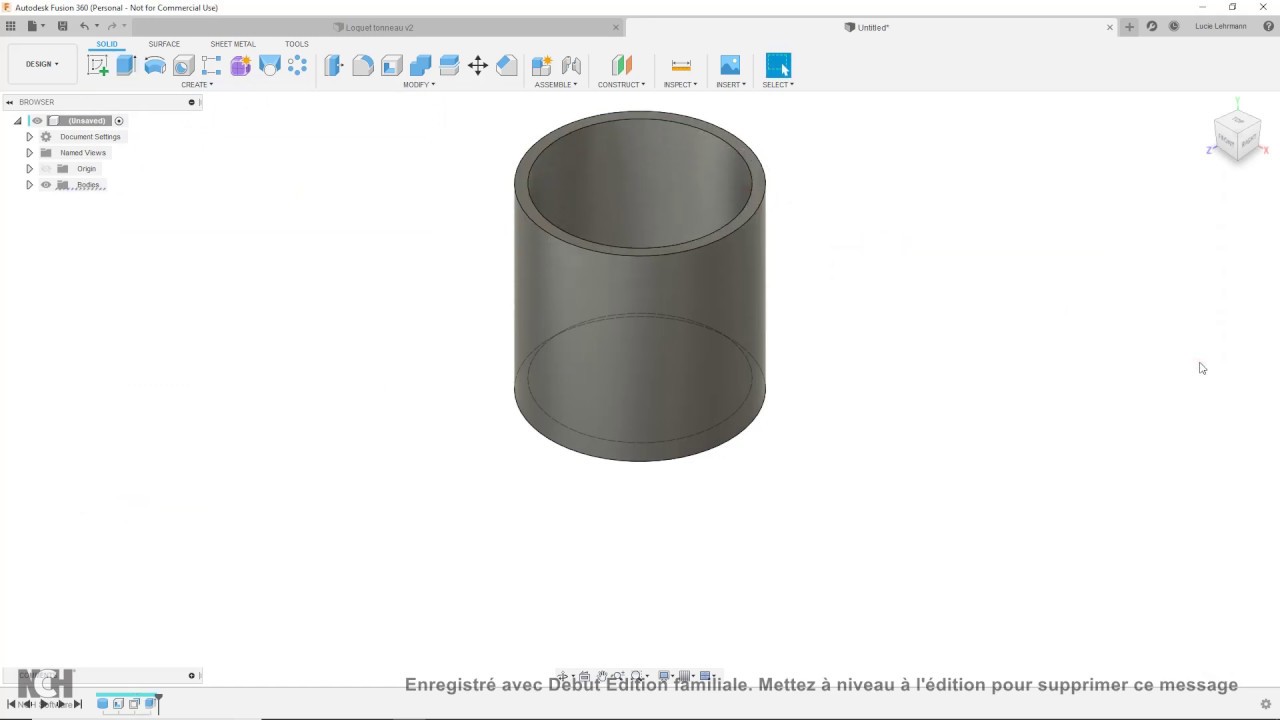1280x720 pixels.
Task: Choose the Extrude tool in Create group
Action: point(126,66)
